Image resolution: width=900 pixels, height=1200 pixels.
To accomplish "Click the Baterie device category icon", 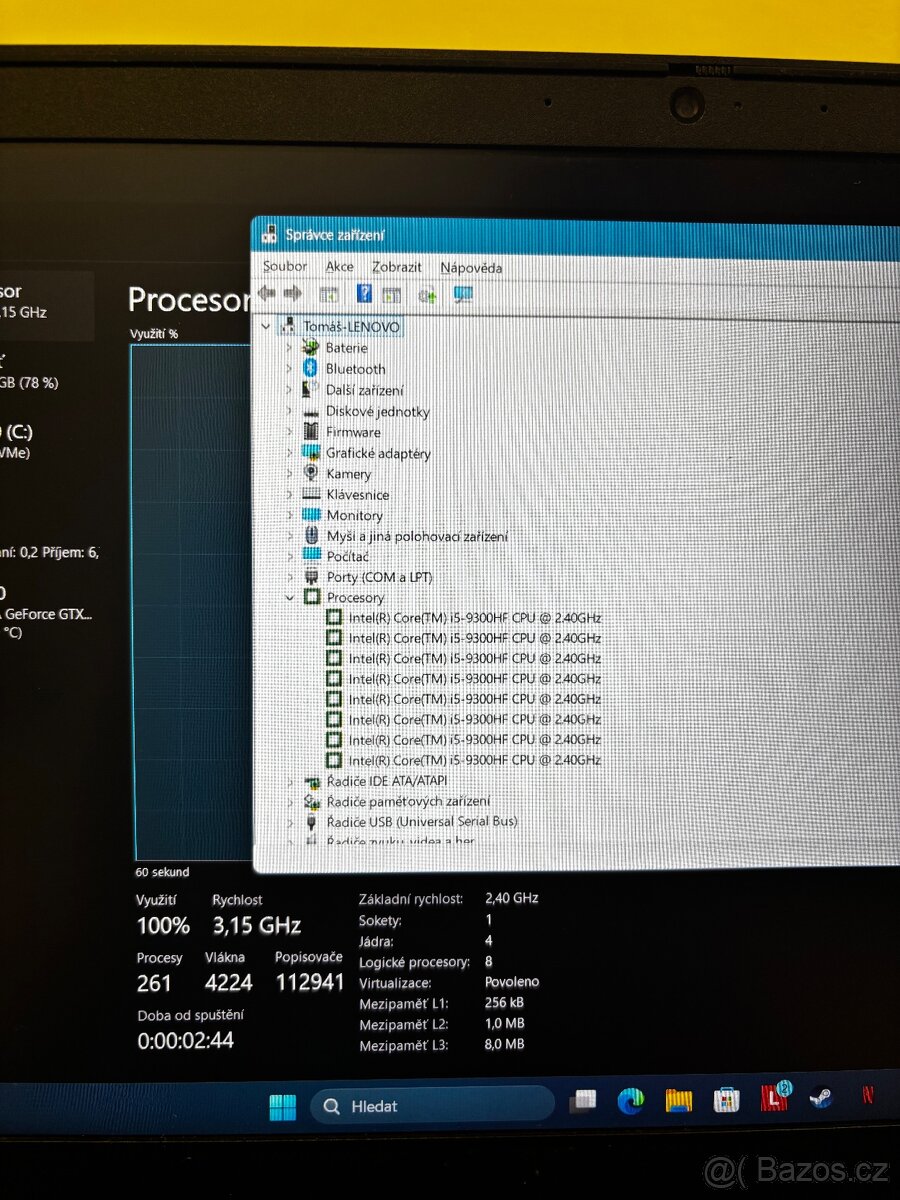I will [310, 348].
